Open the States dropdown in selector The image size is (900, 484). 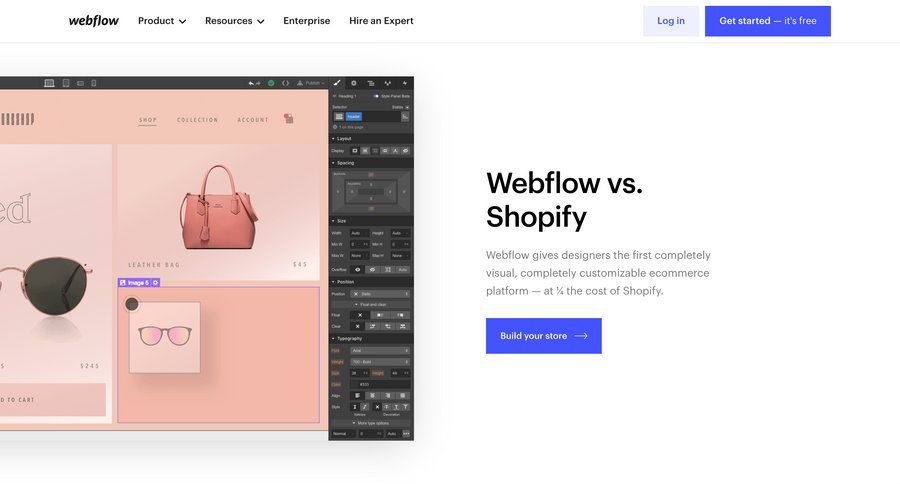point(401,107)
